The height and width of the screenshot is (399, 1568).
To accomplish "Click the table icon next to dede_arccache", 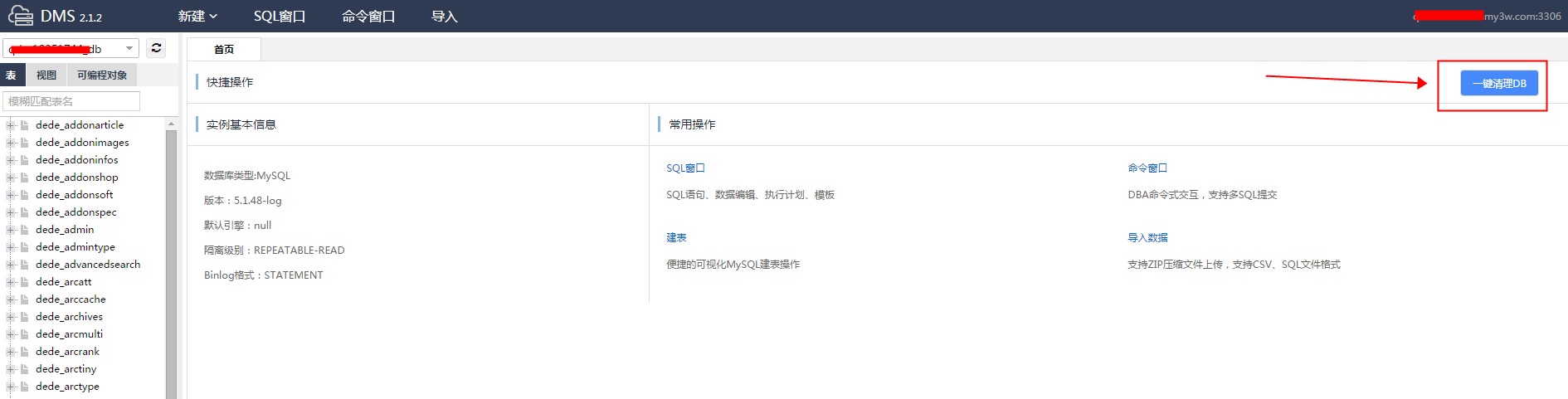I will pyautogui.click(x=25, y=299).
